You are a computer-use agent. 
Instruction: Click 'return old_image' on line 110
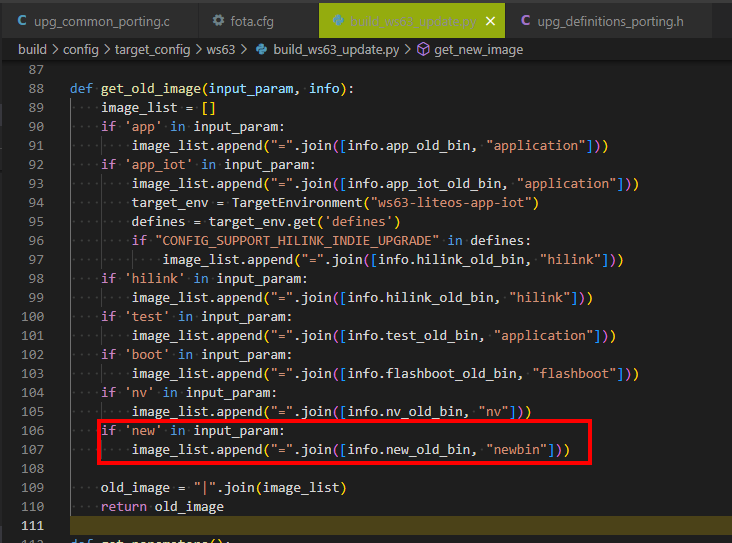click(162, 507)
